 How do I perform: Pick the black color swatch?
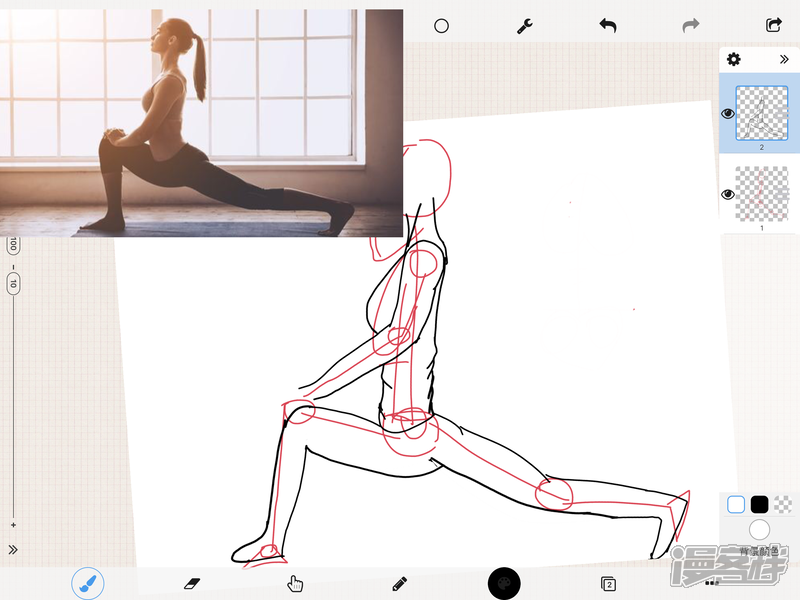(x=760, y=505)
